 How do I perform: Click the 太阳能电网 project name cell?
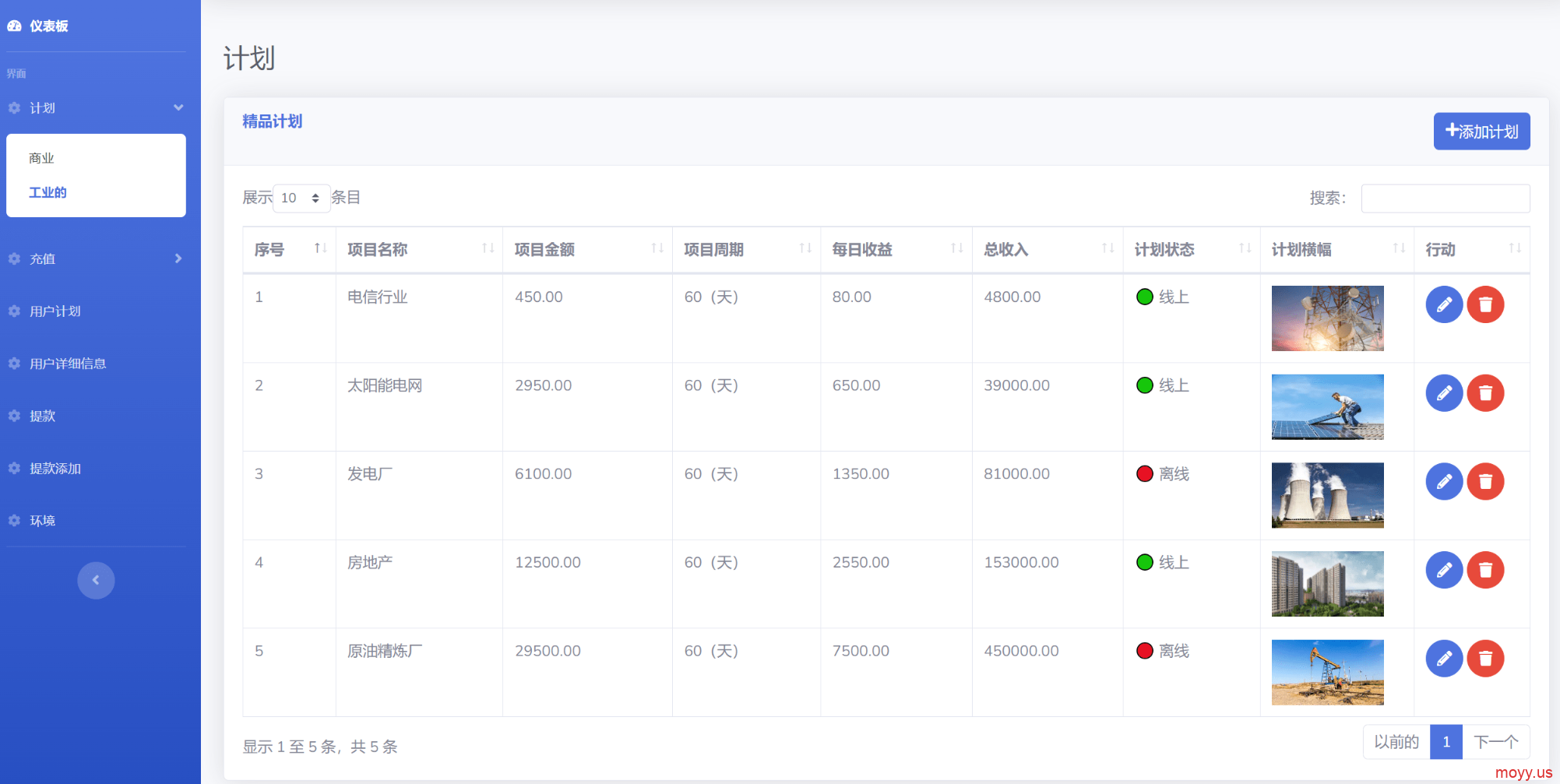[419, 407]
